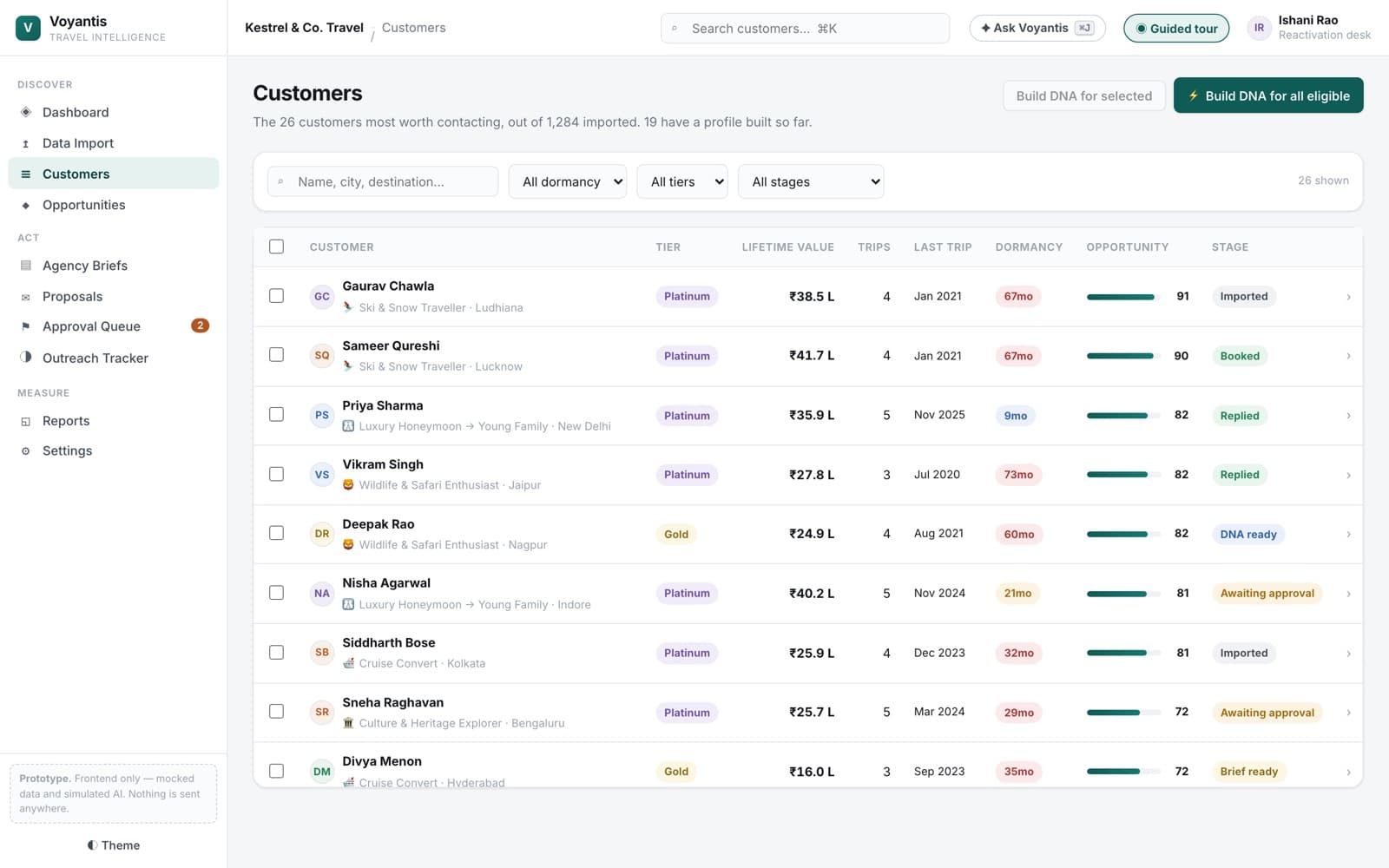Click the Approval Queue flag icon
This screenshot has width=1389, height=868.
[x=26, y=326]
